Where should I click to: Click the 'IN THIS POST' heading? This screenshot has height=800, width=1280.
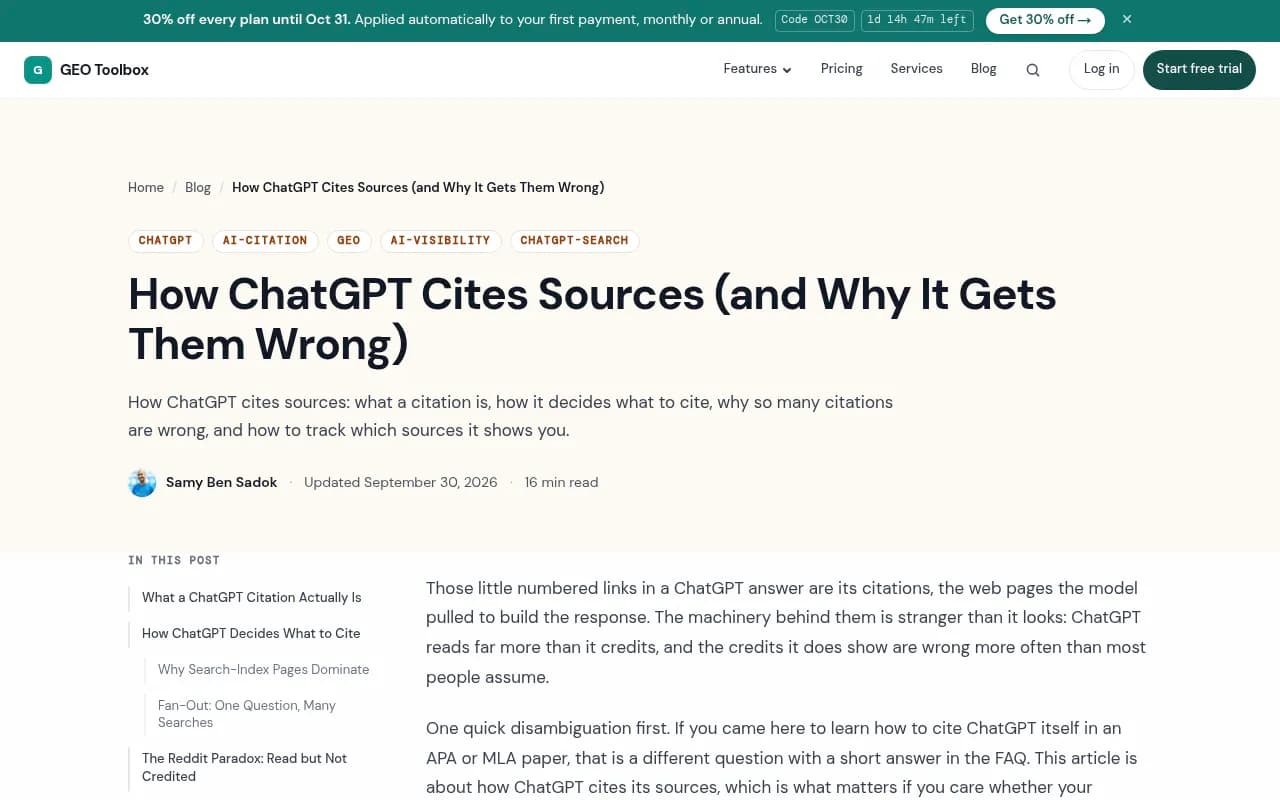pos(174,561)
